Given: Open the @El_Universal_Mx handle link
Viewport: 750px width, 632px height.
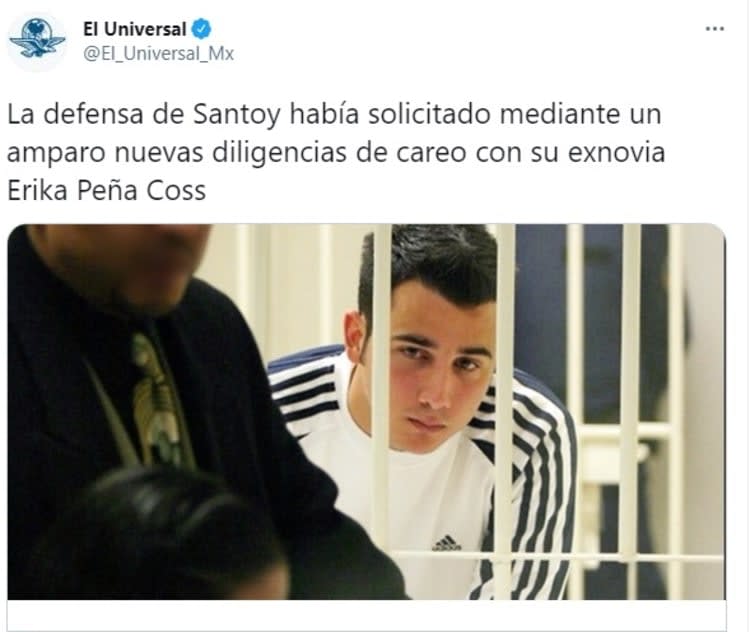Looking at the screenshot, I should point(158,53).
